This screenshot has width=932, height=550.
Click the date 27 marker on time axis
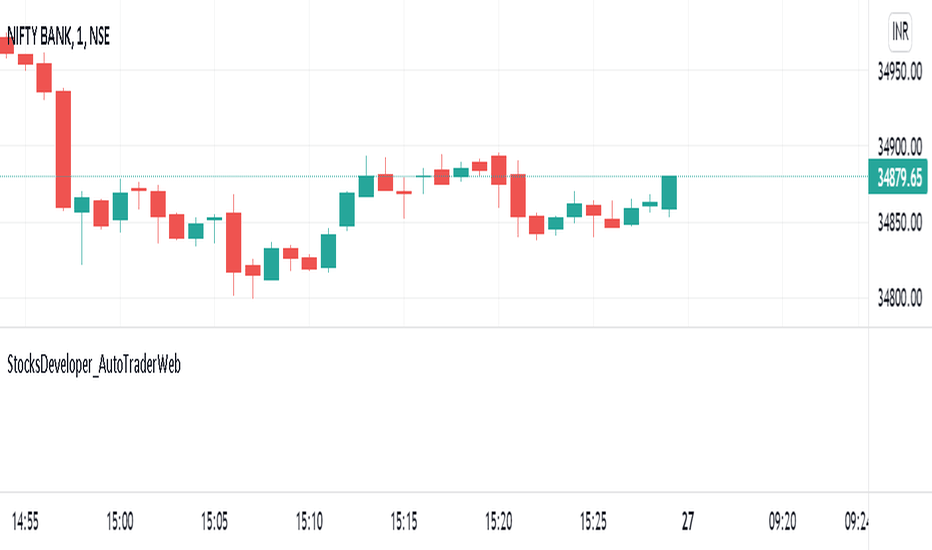point(688,521)
